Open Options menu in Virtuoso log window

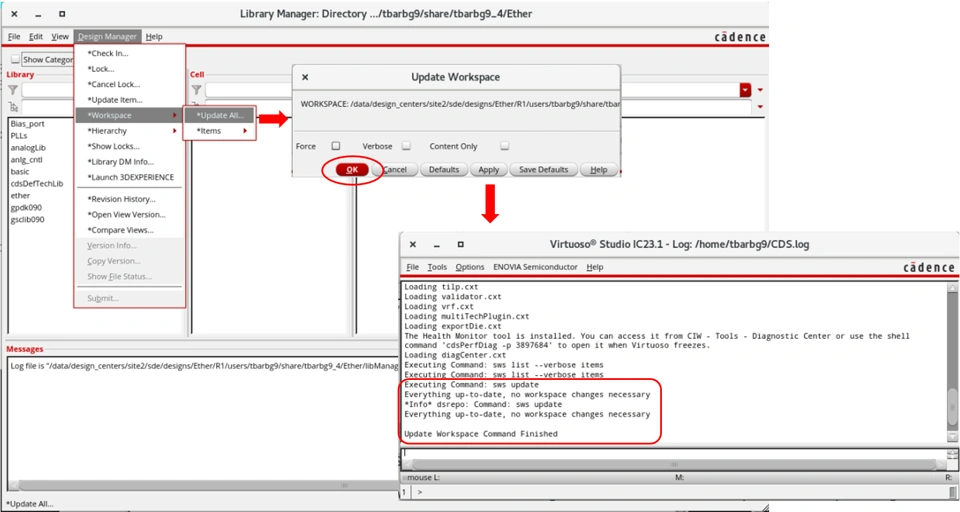pyautogui.click(x=470, y=267)
